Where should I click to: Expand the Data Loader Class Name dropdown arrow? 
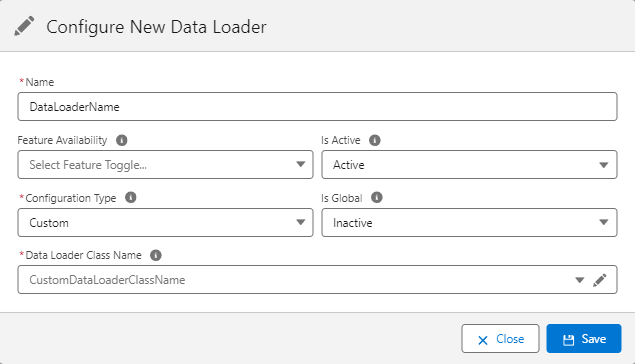click(580, 280)
